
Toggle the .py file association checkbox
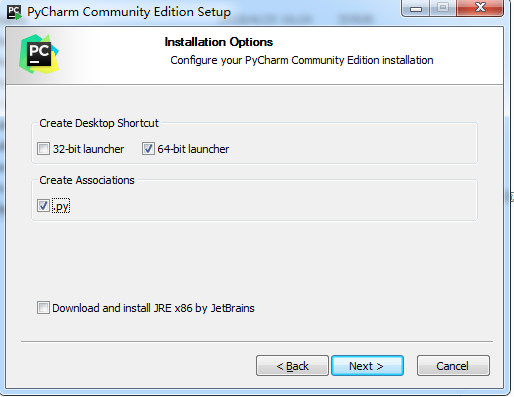43,206
